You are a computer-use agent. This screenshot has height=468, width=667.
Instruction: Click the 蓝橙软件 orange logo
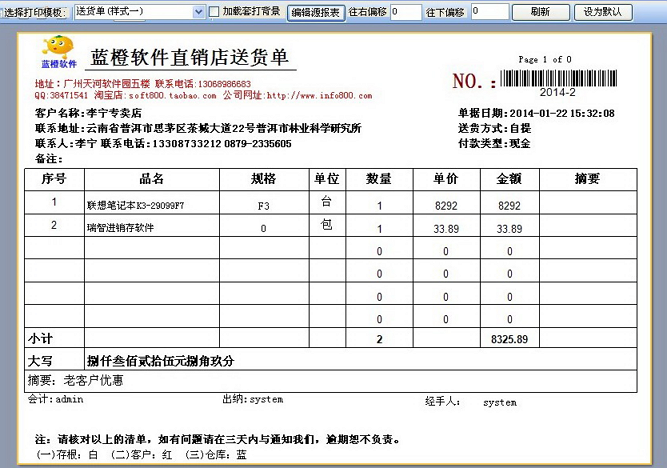coord(59,52)
